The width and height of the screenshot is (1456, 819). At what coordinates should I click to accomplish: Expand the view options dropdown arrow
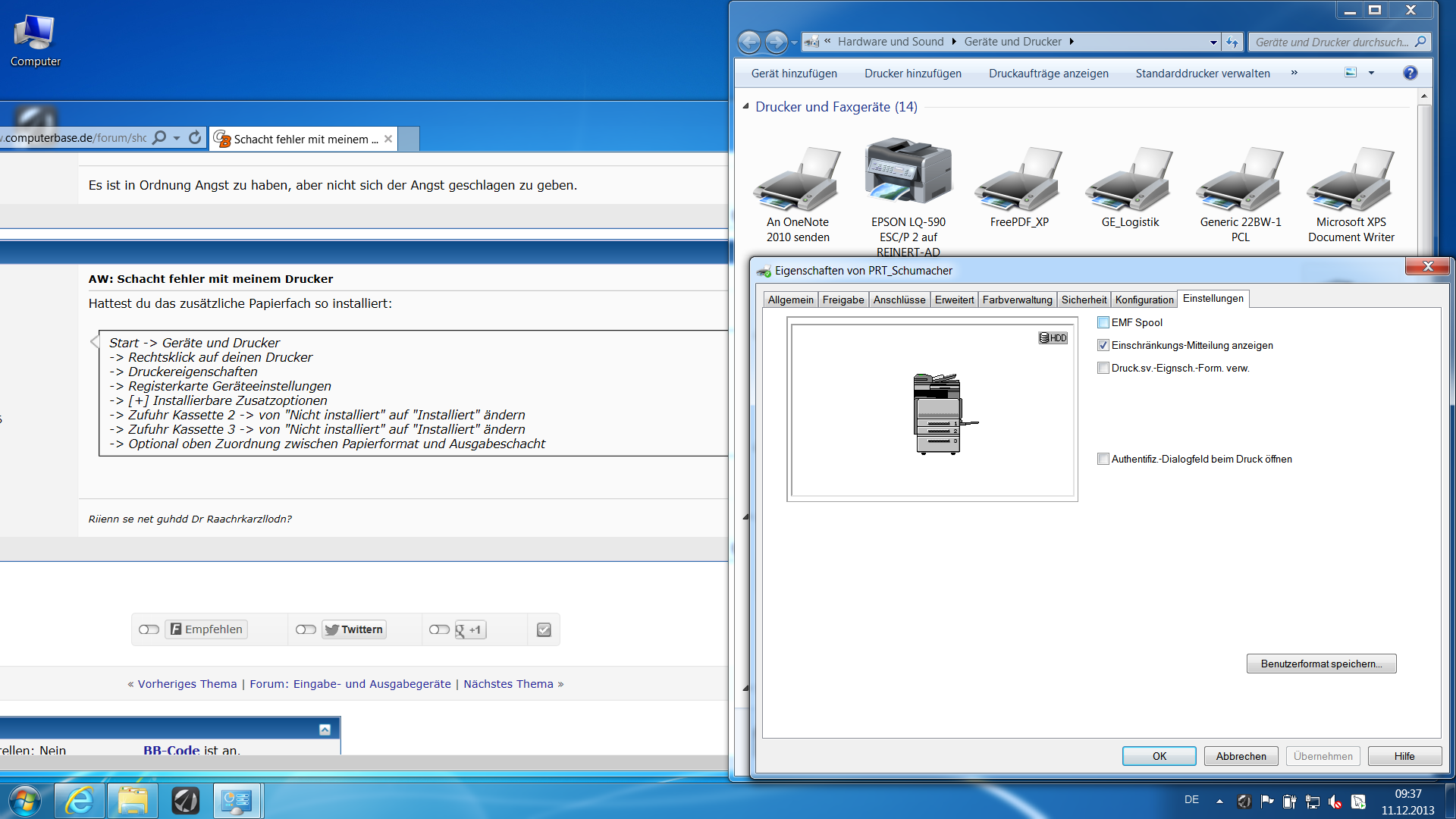pyautogui.click(x=1371, y=73)
